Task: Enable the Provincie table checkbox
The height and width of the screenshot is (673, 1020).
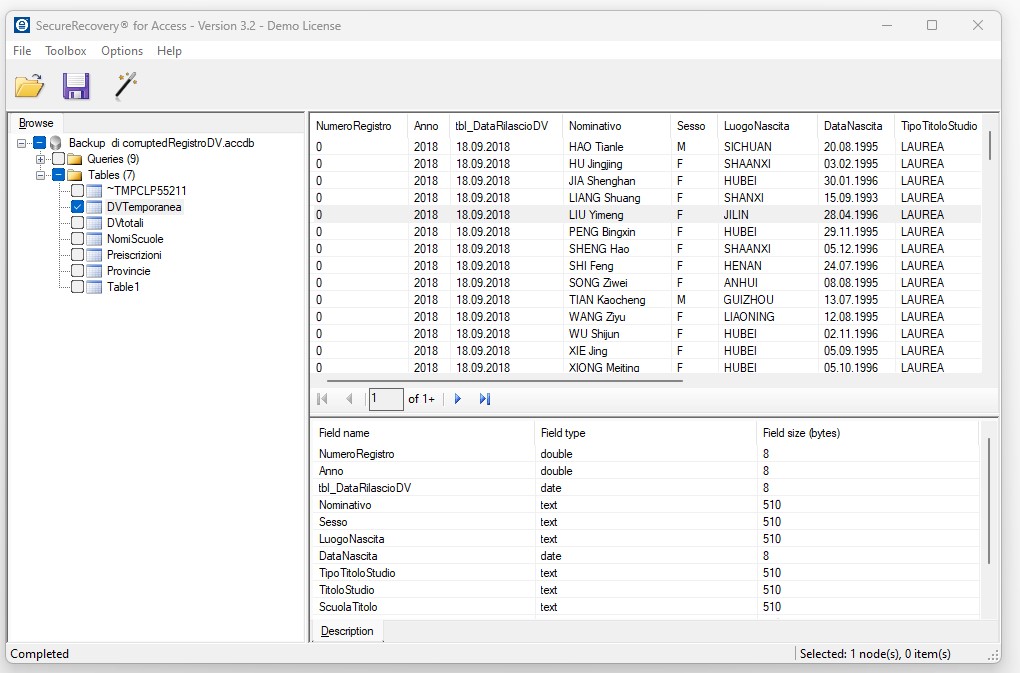Action: pyautogui.click(x=77, y=271)
